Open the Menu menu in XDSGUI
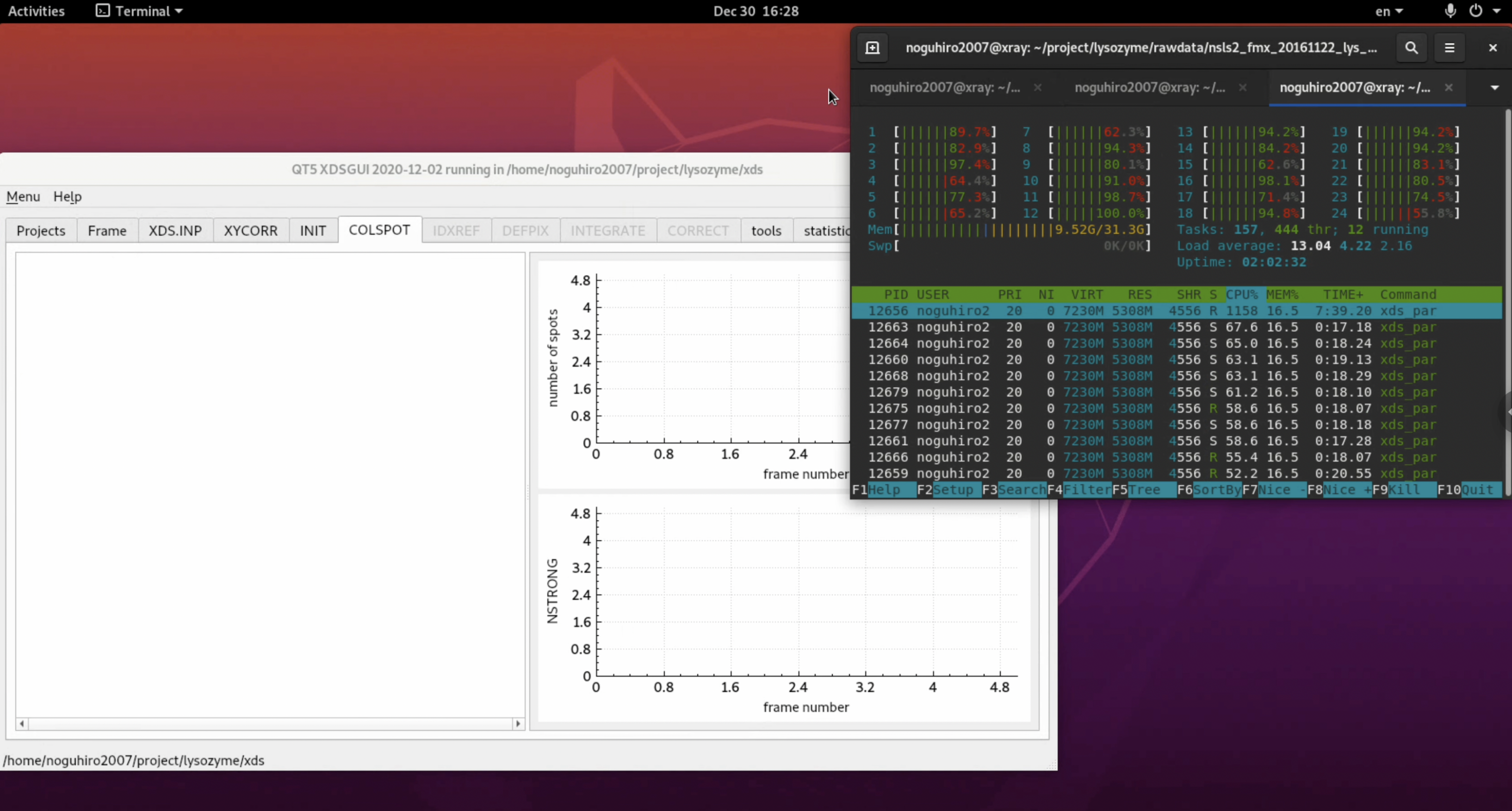Image resolution: width=1512 pixels, height=811 pixels. tap(23, 197)
